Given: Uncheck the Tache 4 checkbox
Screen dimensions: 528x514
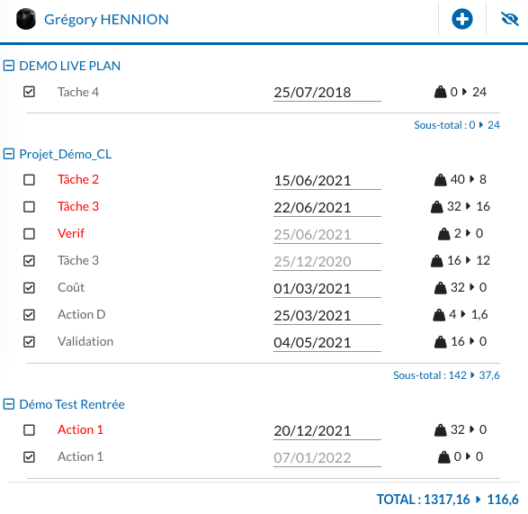Looking at the screenshot, I should (29, 92).
